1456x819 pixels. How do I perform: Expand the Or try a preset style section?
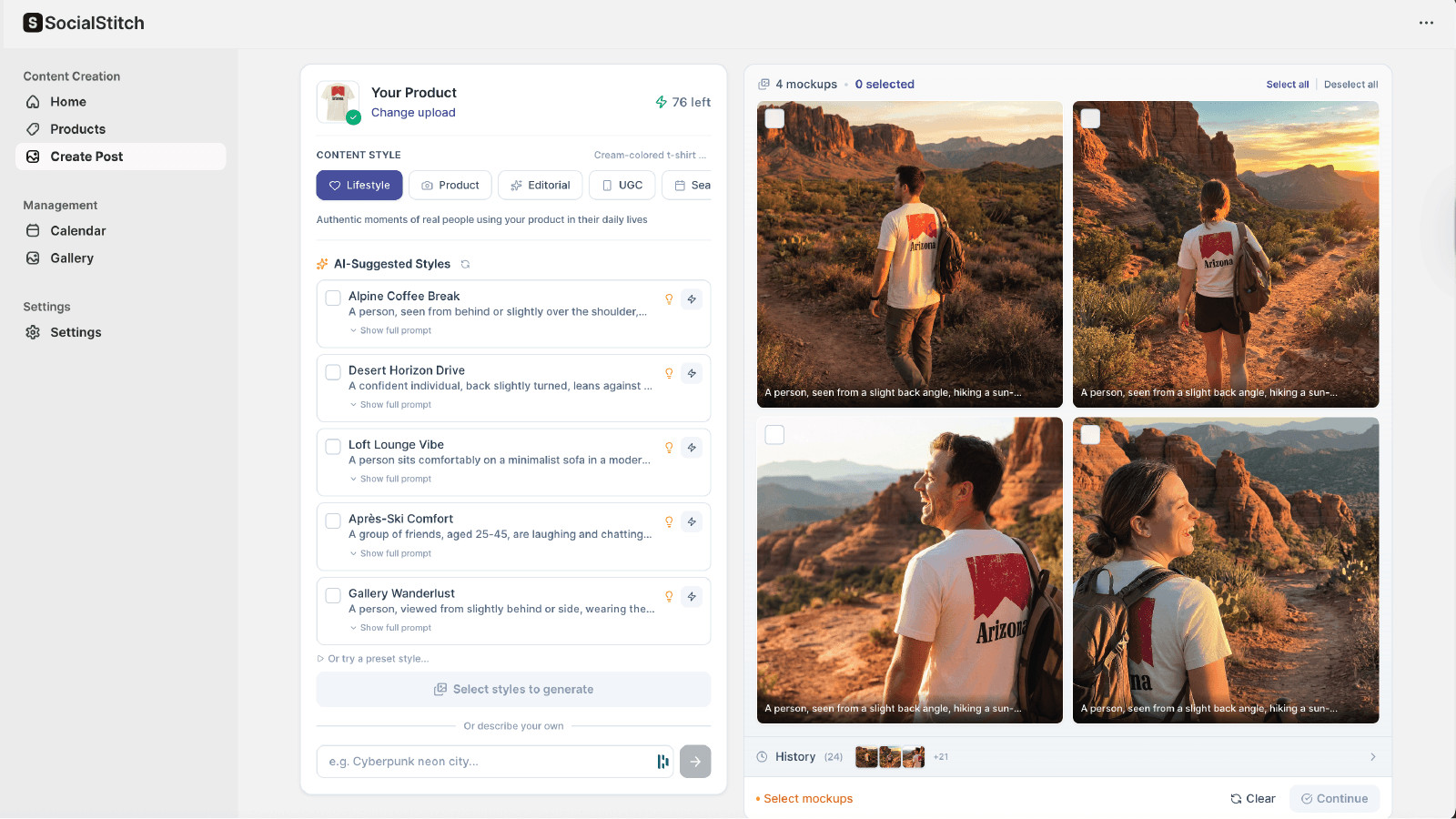pyautogui.click(x=373, y=659)
